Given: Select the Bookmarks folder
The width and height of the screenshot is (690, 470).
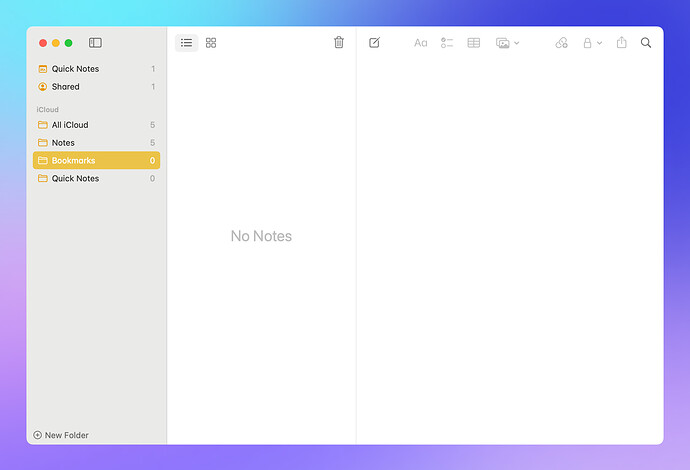Looking at the screenshot, I should pos(73,161).
